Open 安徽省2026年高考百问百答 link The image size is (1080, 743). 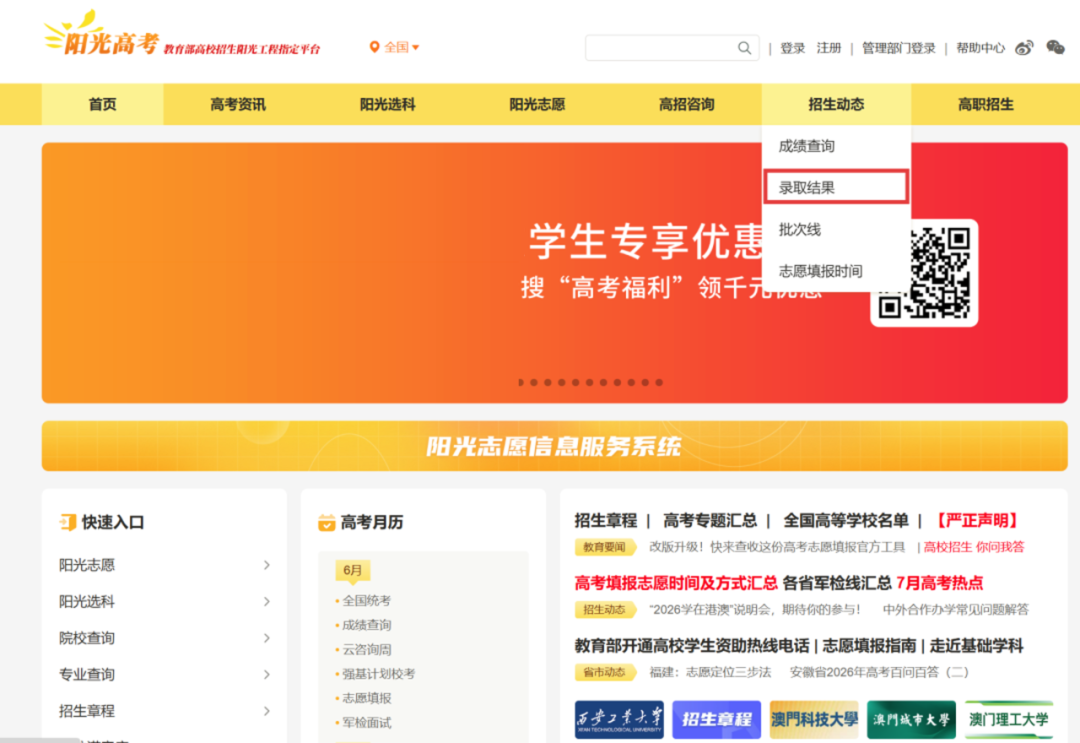pyautogui.click(x=879, y=672)
